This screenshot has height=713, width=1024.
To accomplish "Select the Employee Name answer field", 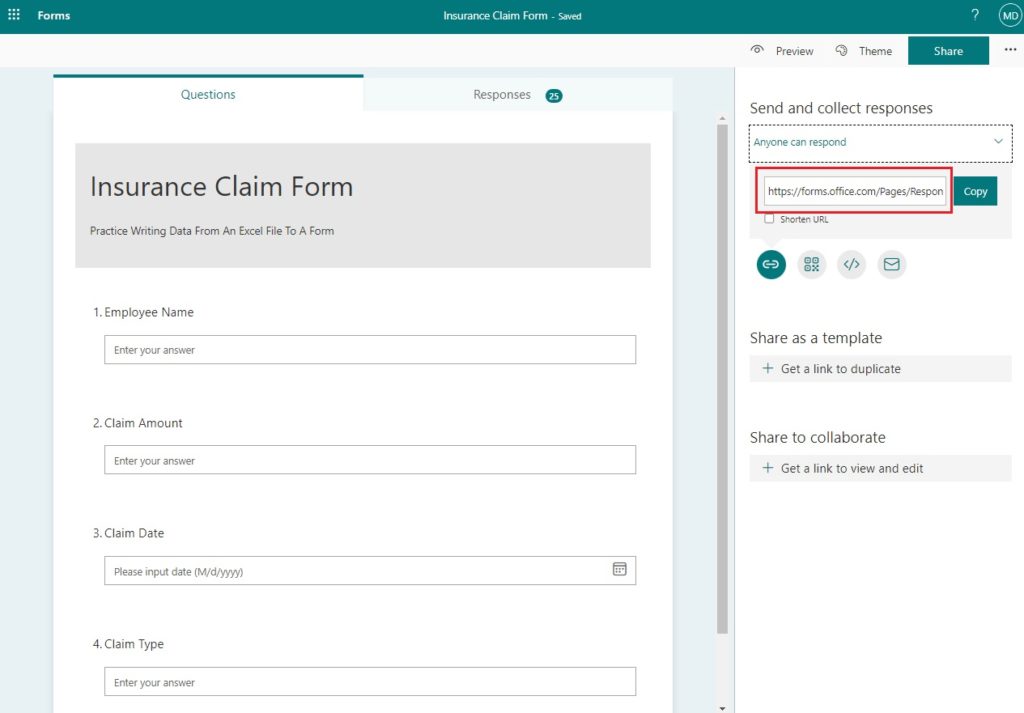I will coord(369,349).
